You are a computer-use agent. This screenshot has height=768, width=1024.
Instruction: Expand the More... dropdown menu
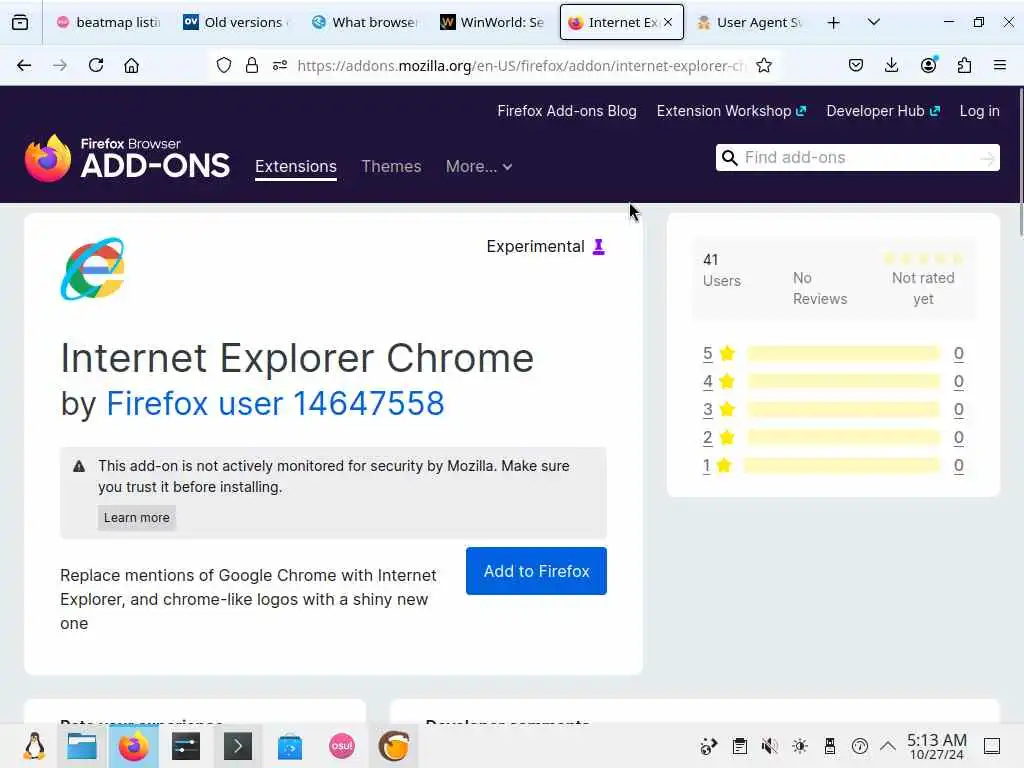pos(479,167)
